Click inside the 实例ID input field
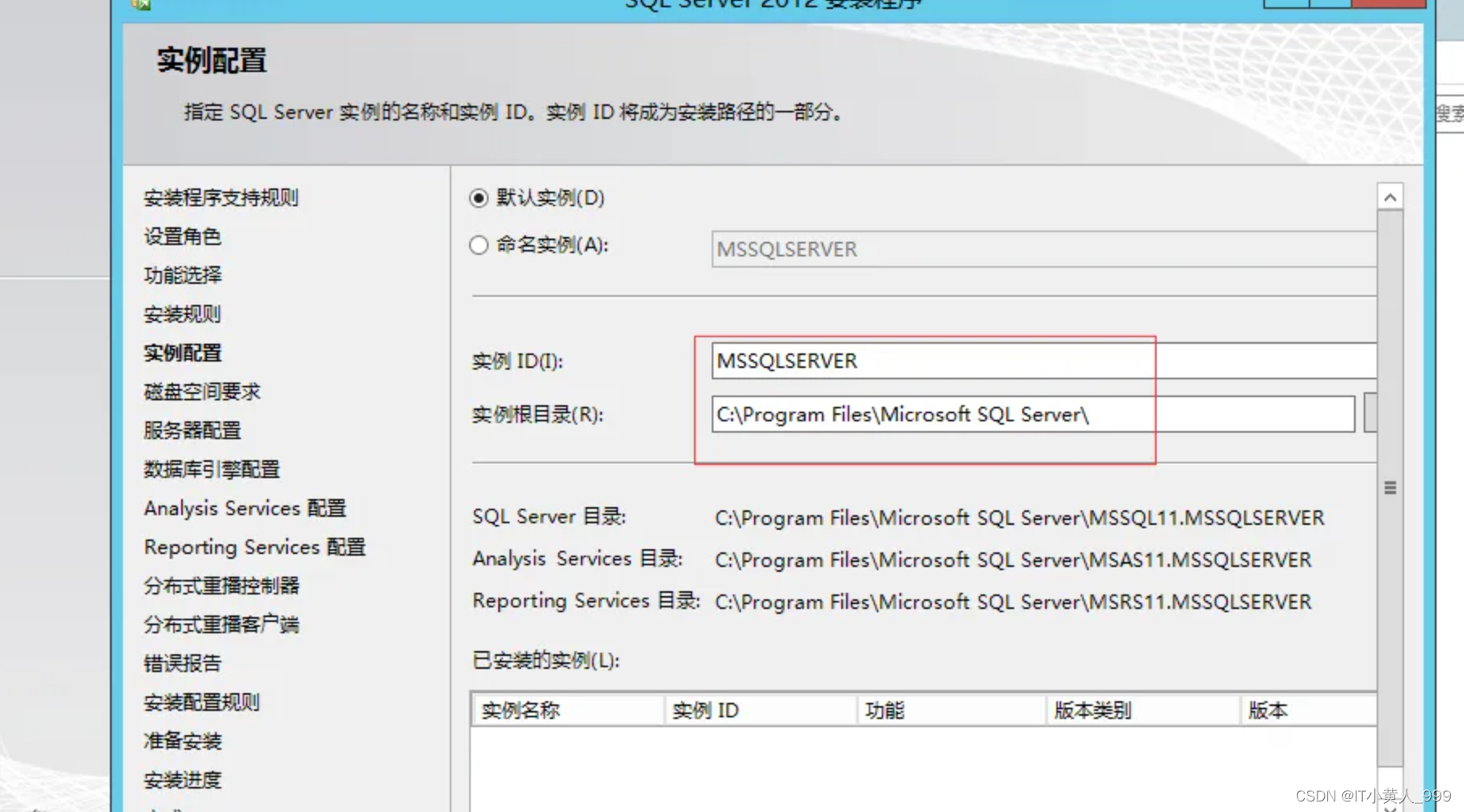 930,361
